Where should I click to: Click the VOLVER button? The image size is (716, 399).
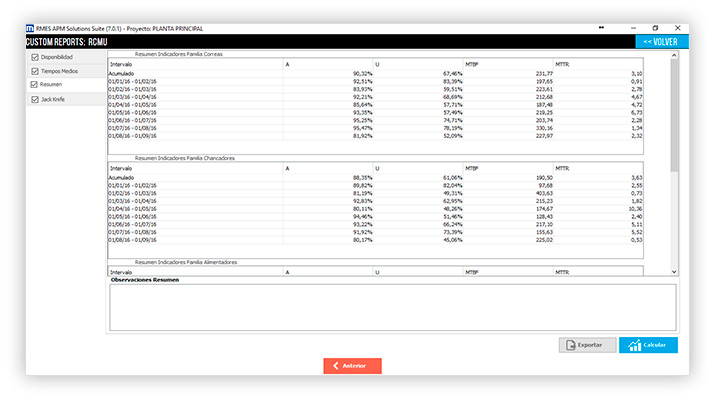pos(662,42)
